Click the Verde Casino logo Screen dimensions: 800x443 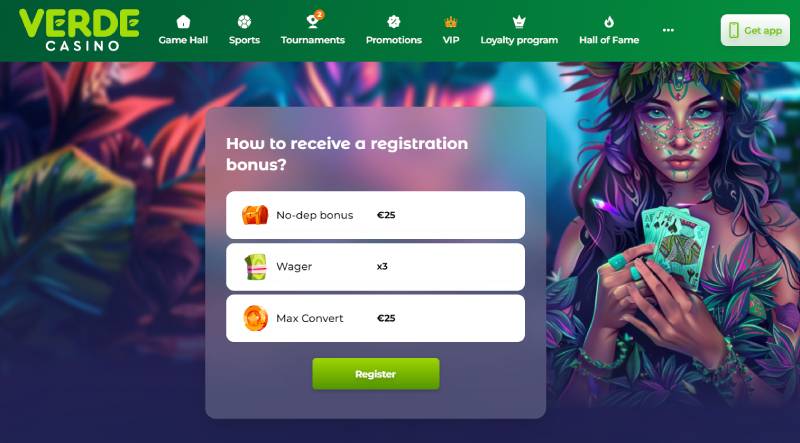tap(79, 30)
